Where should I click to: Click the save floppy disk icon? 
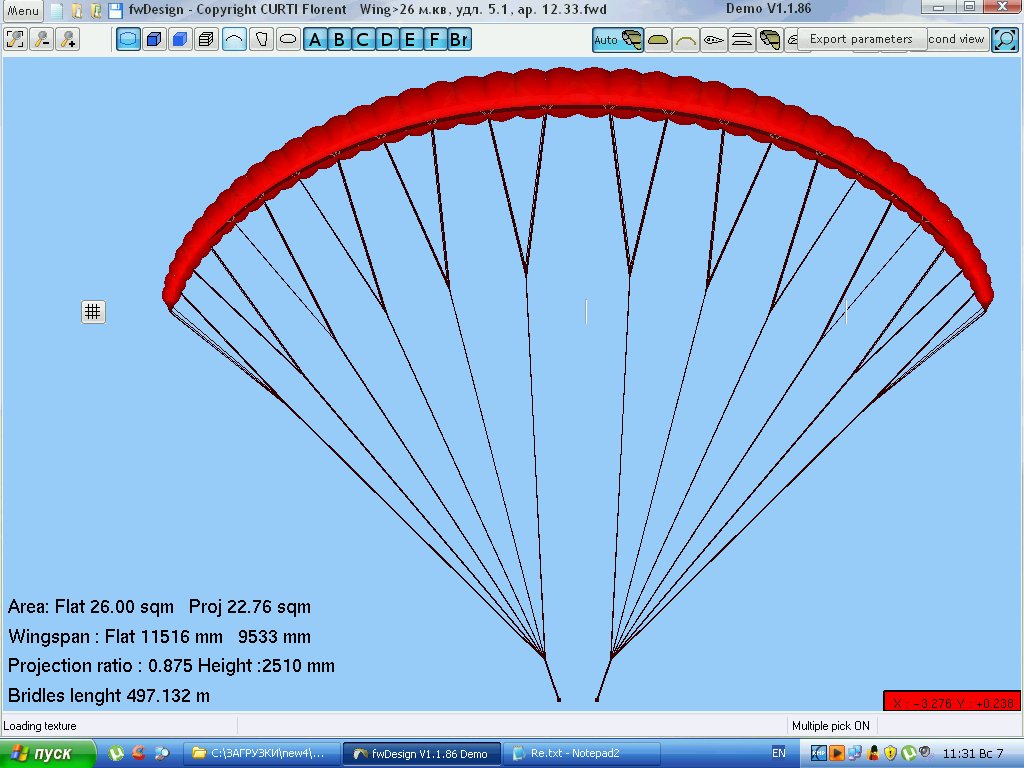coord(115,11)
